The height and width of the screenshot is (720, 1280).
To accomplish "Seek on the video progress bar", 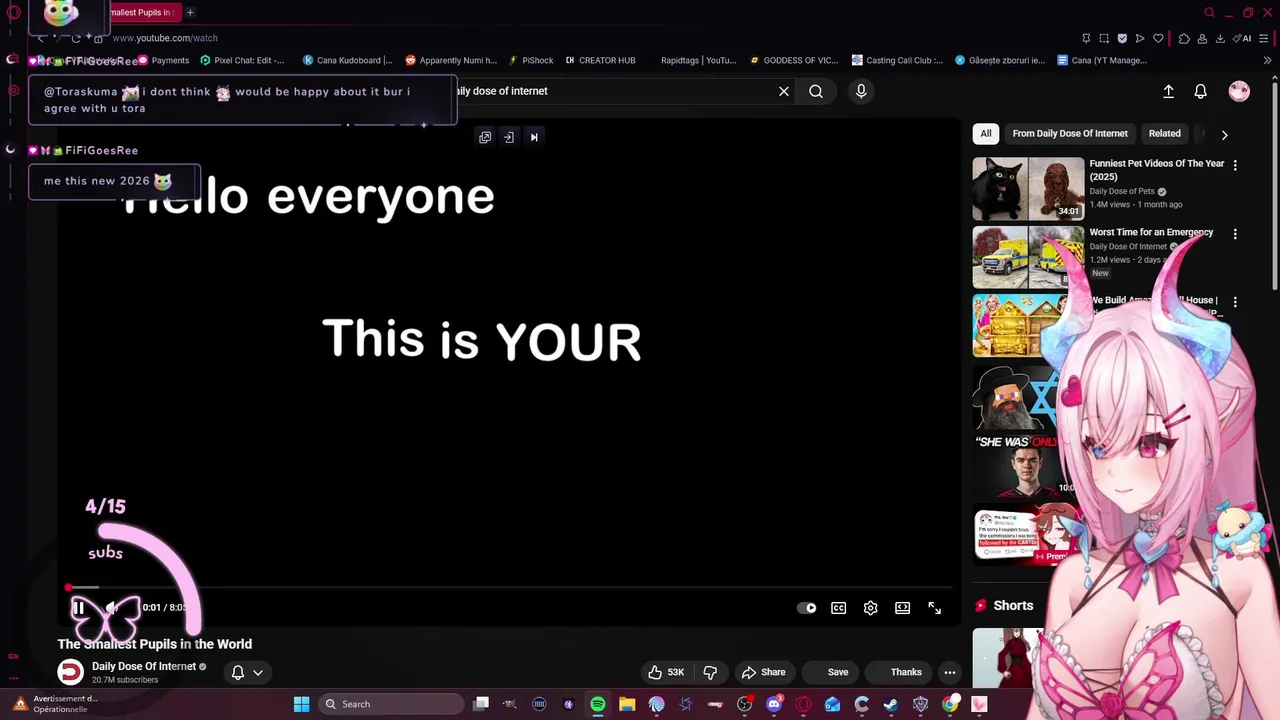I will click(x=508, y=588).
